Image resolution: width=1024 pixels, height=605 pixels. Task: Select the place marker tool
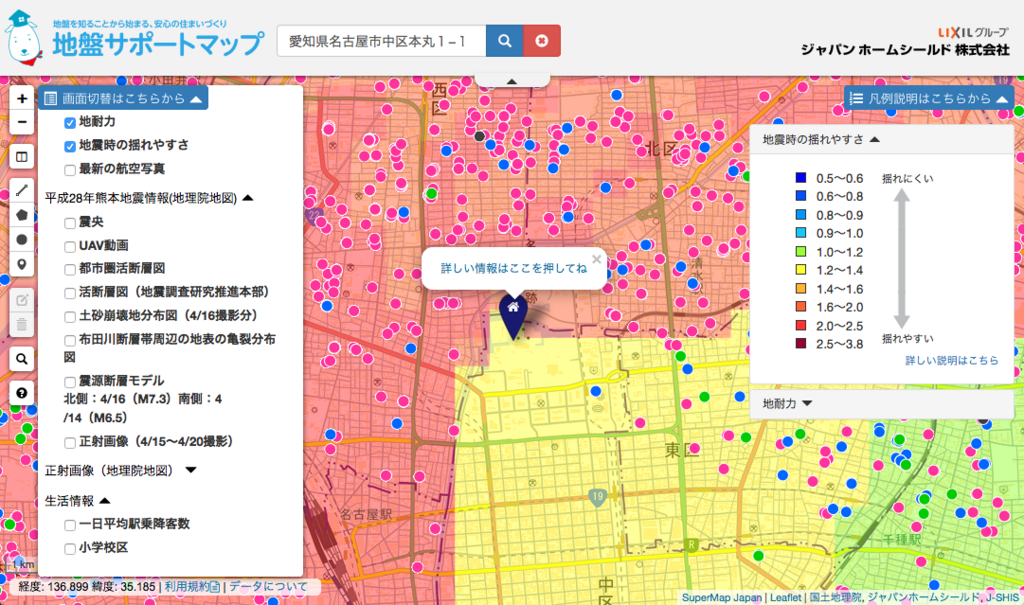pos(22,265)
